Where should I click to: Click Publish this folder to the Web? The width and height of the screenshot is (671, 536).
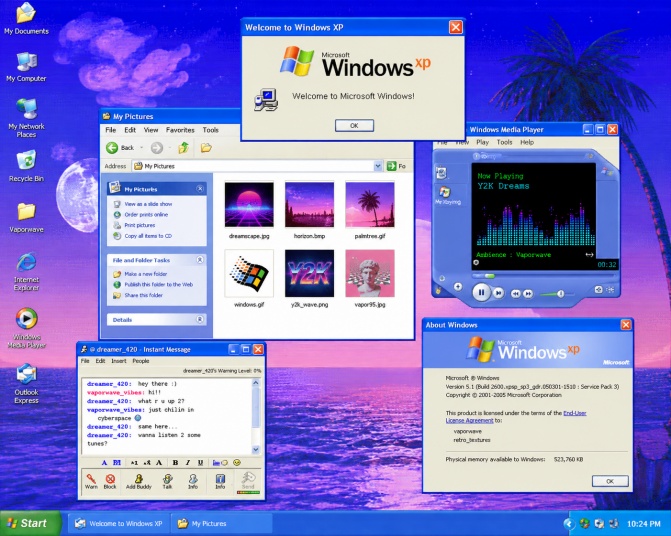pos(158,284)
